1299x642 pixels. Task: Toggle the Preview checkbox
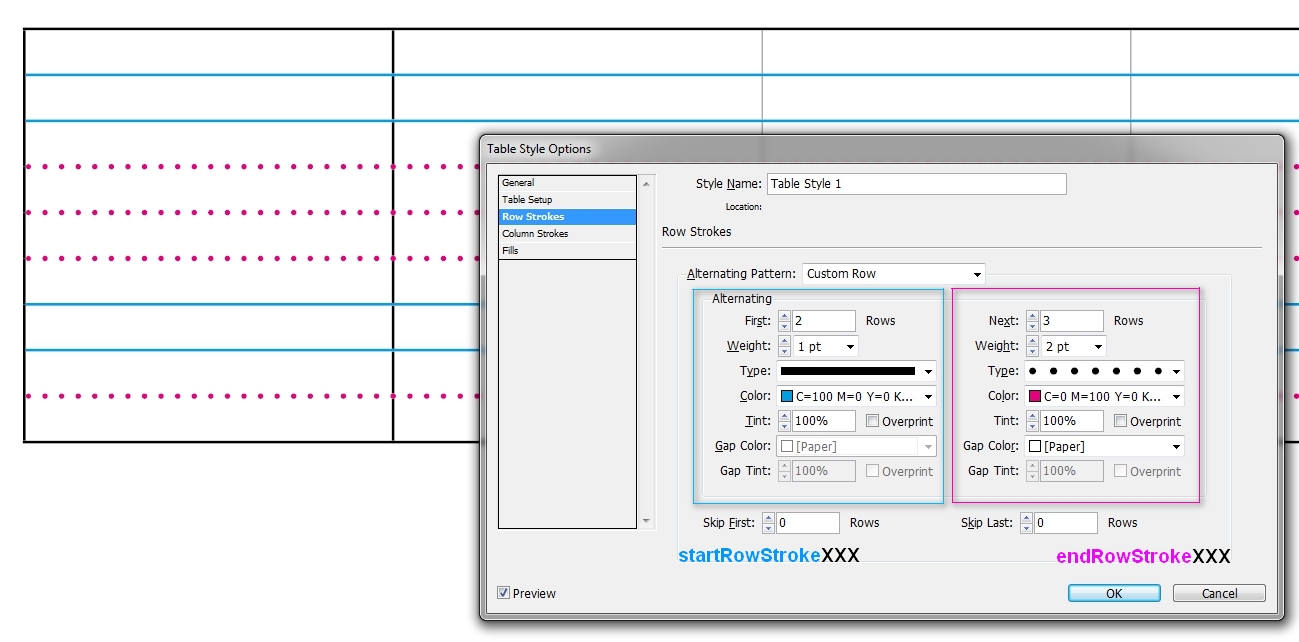(504, 593)
